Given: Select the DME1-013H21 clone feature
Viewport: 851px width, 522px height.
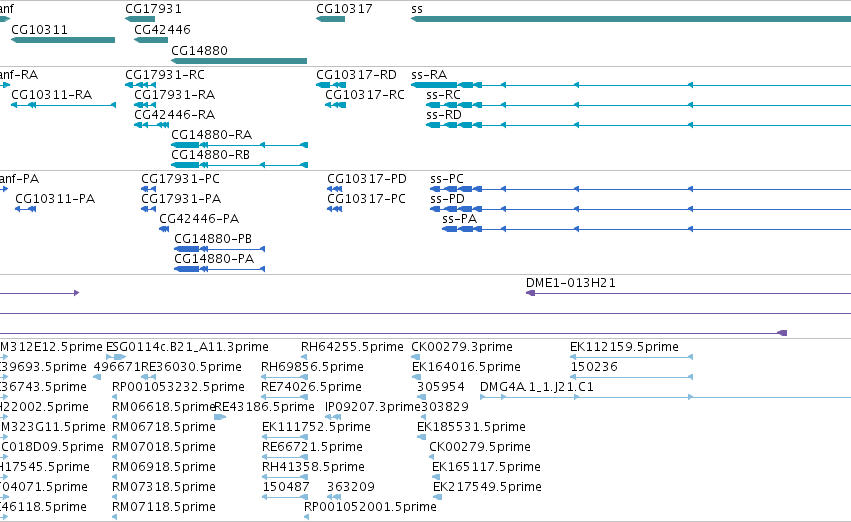Looking at the screenshot, I should pos(688,293).
